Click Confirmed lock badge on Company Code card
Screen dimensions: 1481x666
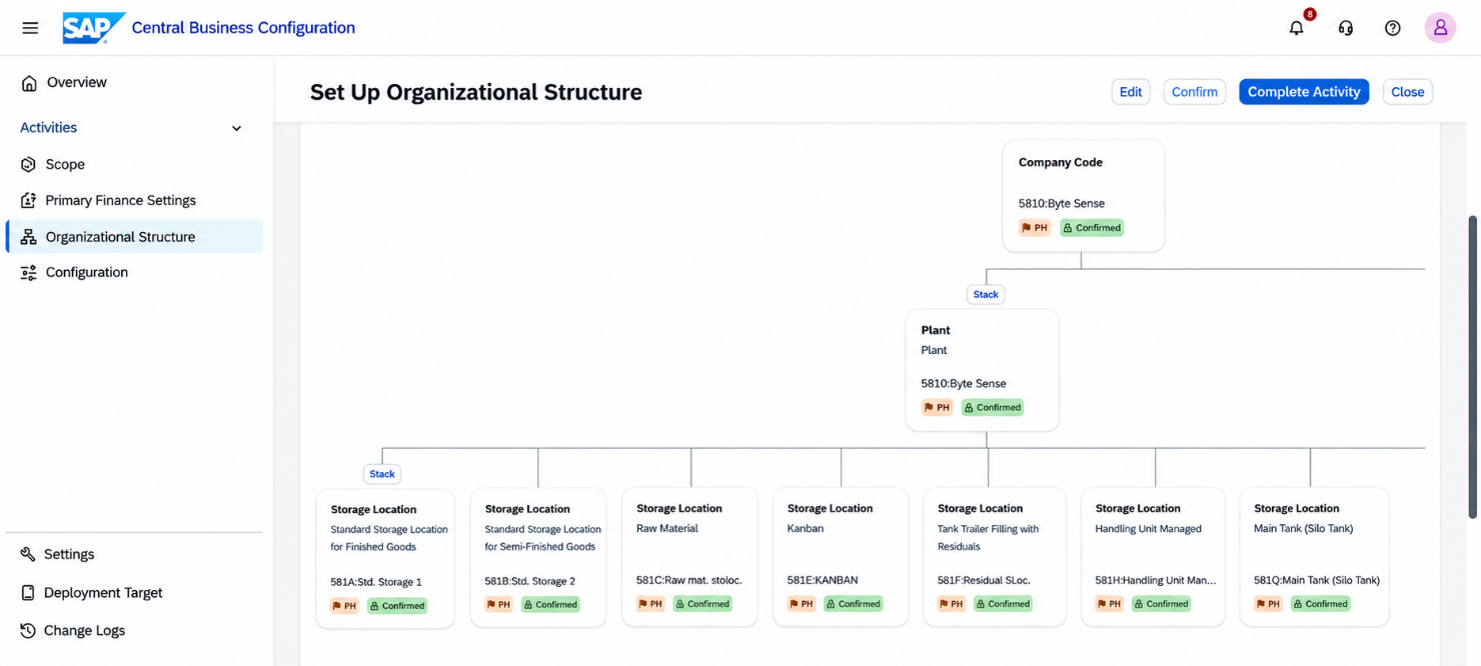(1092, 228)
